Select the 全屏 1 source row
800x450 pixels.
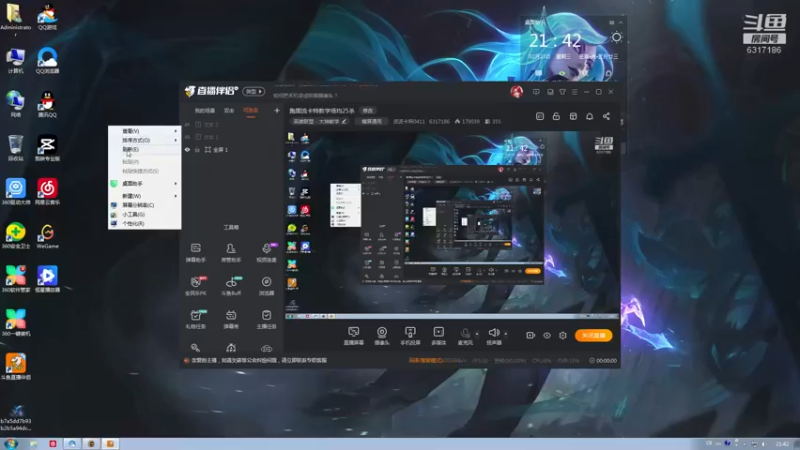[232, 150]
